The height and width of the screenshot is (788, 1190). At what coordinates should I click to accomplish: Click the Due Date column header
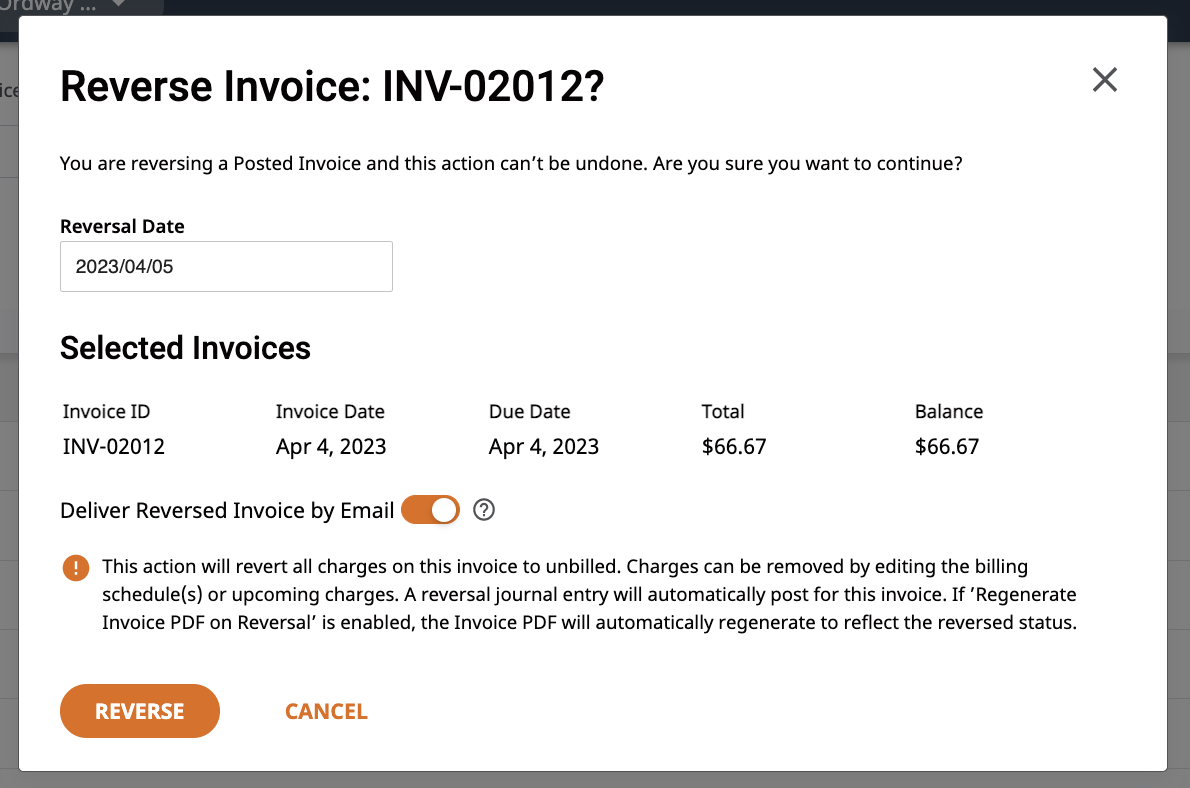point(529,412)
